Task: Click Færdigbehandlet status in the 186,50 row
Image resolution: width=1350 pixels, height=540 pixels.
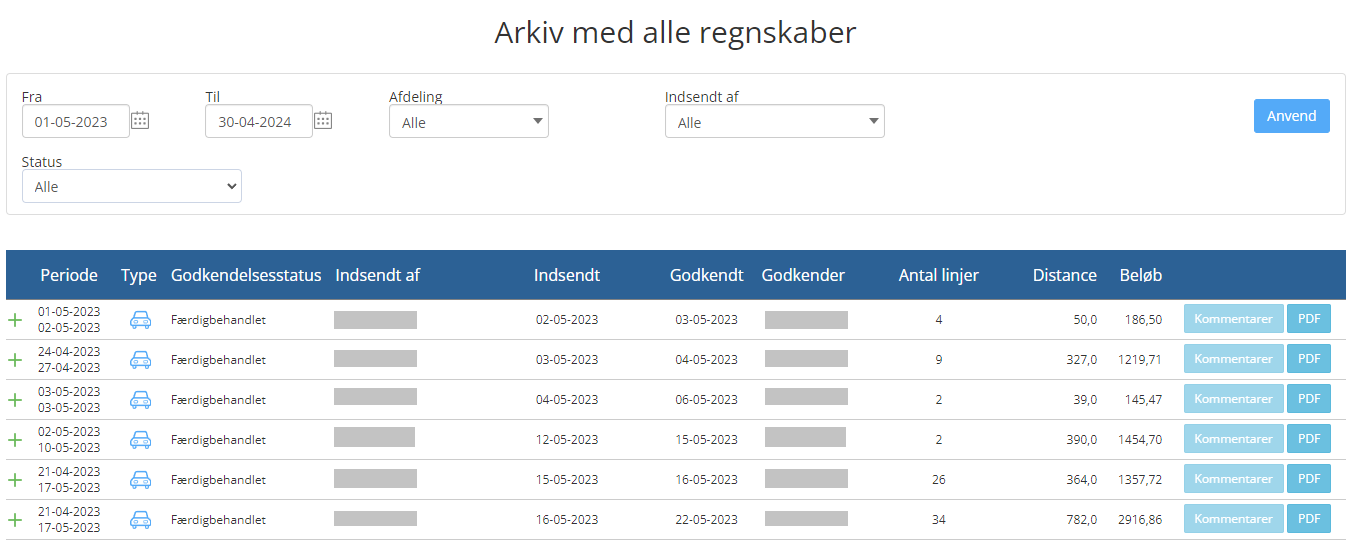Action: click(x=218, y=320)
